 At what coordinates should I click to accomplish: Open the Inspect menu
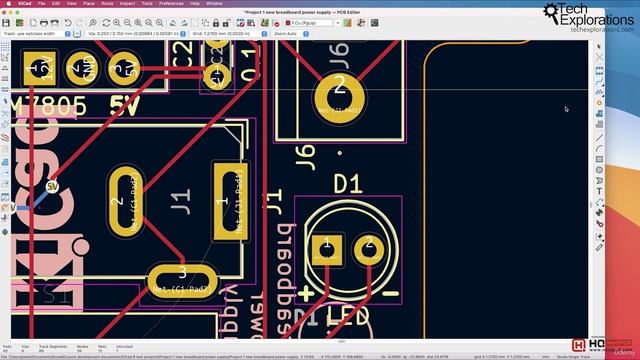click(127, 3)
